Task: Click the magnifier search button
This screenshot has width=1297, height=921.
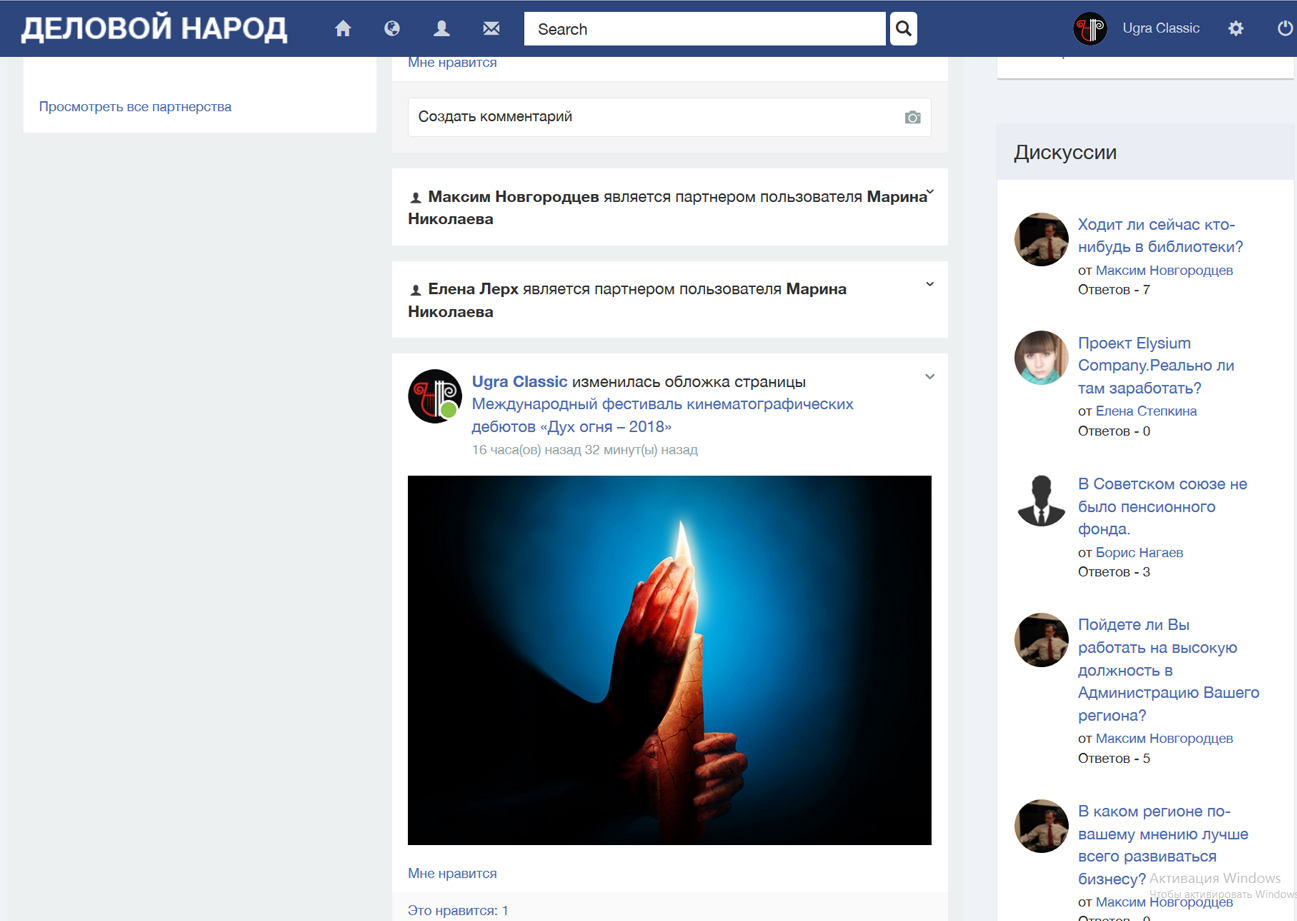Action: point(903,29)
